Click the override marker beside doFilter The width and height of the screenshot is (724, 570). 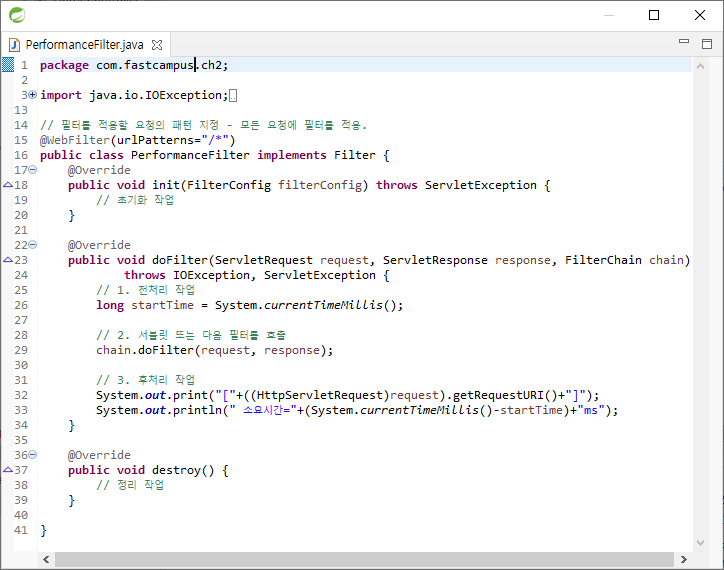coord(8,260)
